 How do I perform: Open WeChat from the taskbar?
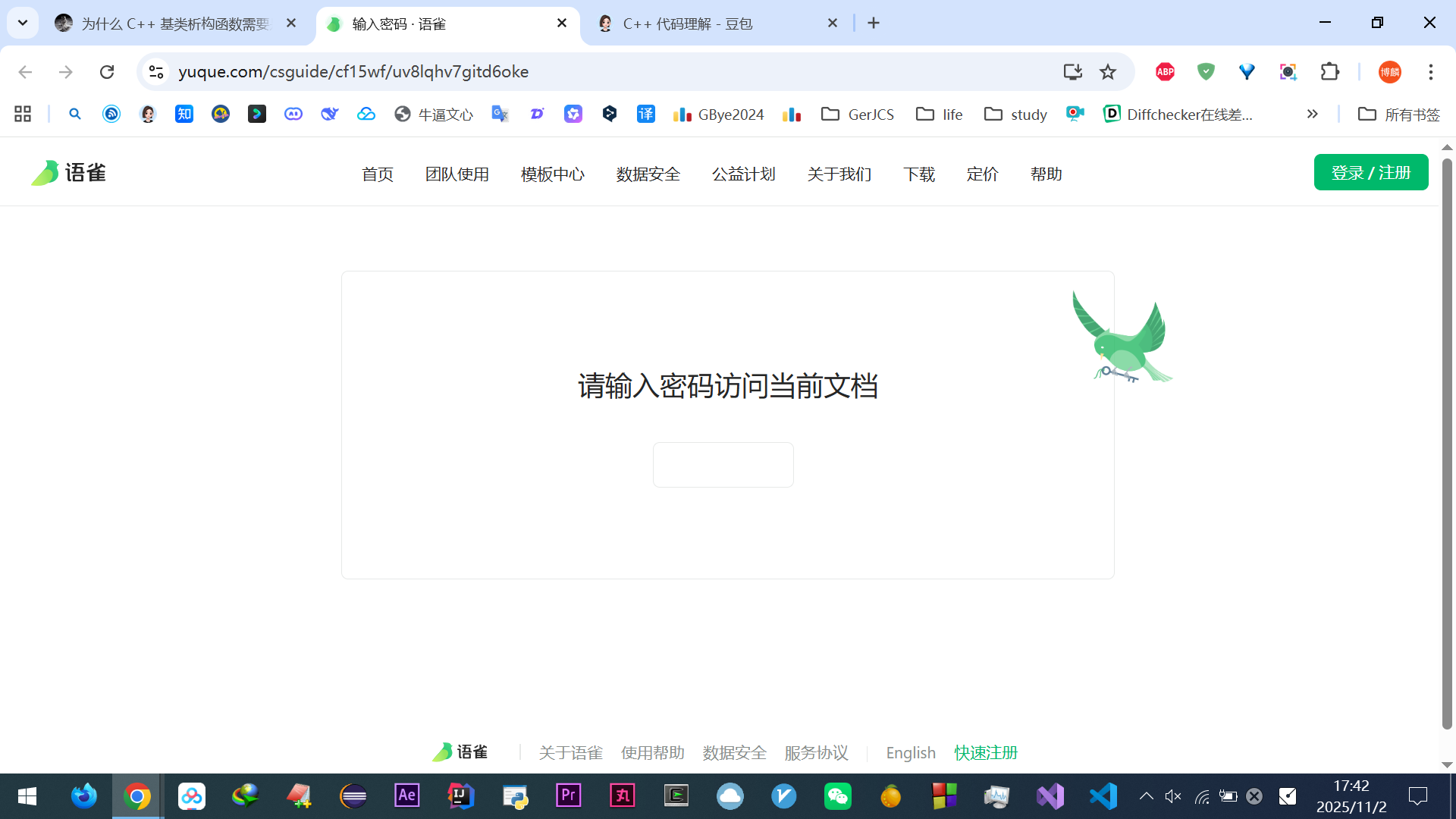pos(837,796)
